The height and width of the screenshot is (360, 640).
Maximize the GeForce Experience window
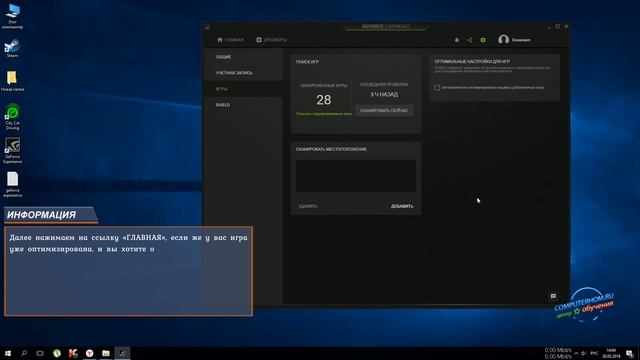tap(558, 27)
